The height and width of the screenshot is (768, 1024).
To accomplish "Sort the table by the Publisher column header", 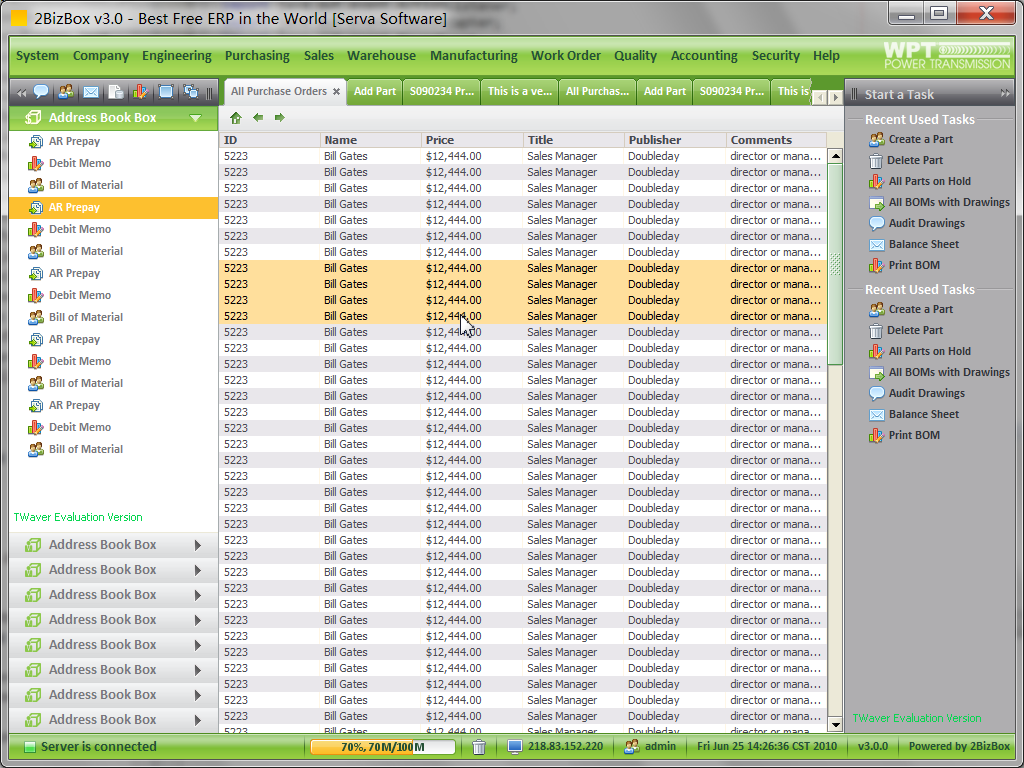I will [675, 140].
